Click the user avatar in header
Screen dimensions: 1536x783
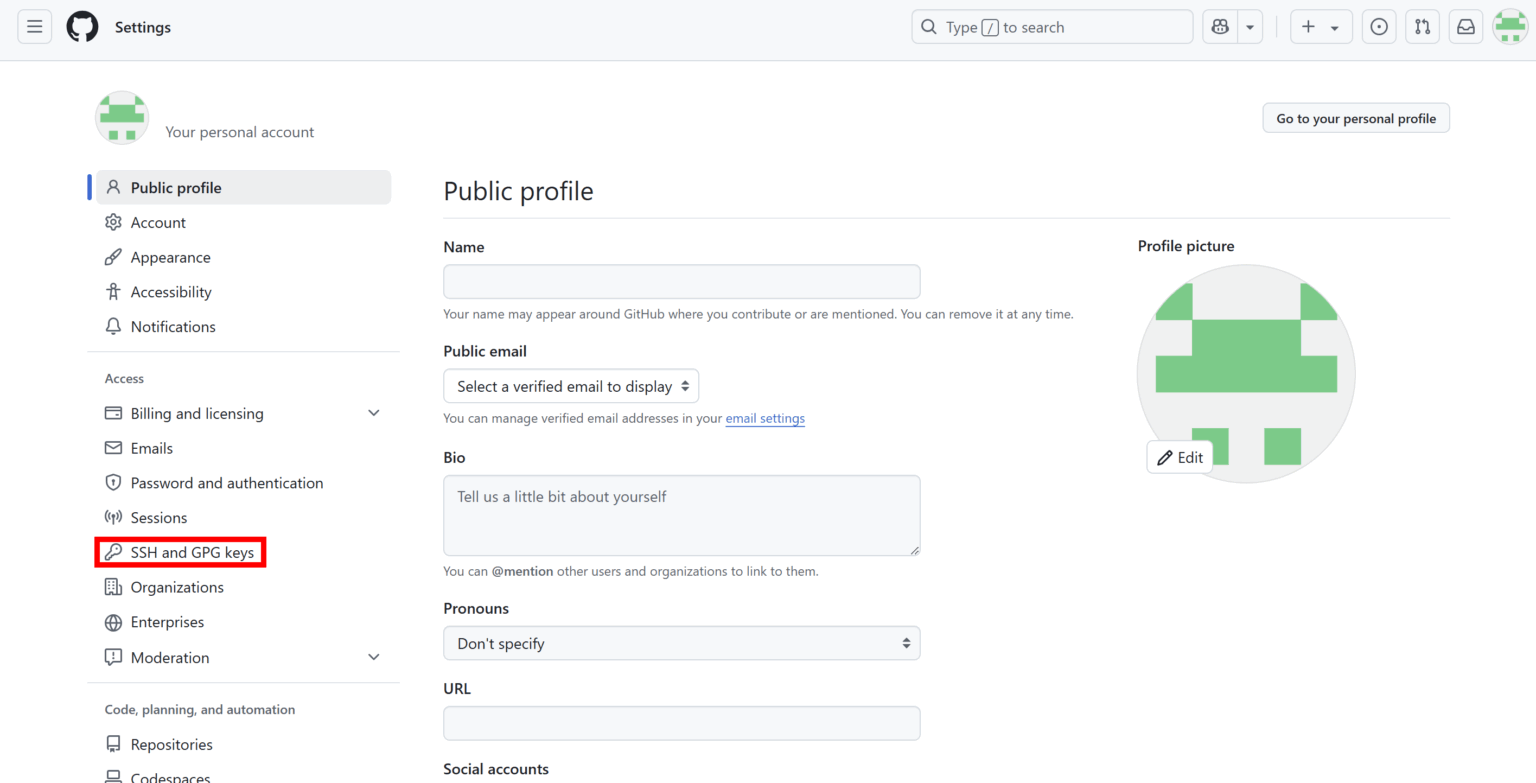click(x=1509, y=27)
